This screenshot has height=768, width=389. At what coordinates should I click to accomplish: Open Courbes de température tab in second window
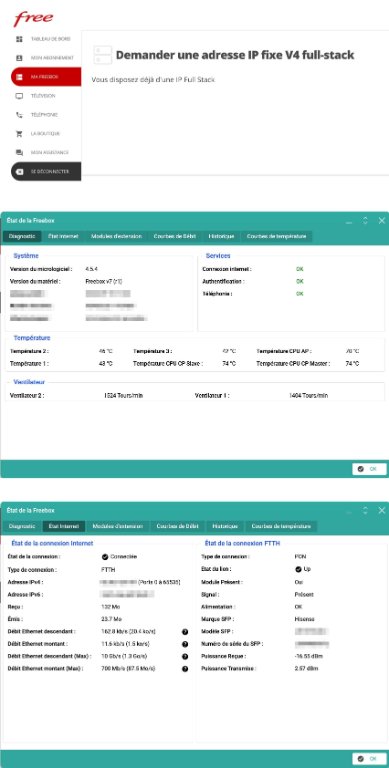pyautogui.click(x=281, y=526)
